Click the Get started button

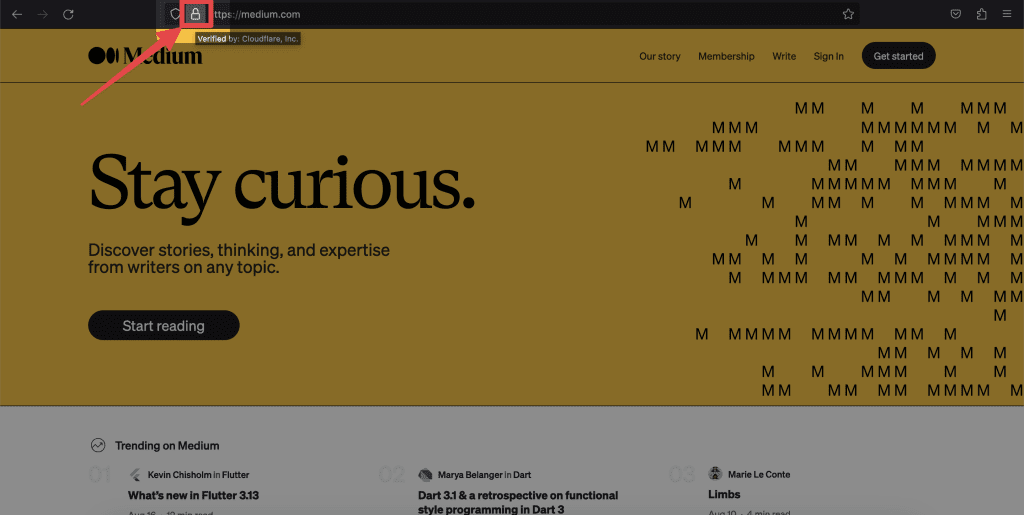pos(899,55)
